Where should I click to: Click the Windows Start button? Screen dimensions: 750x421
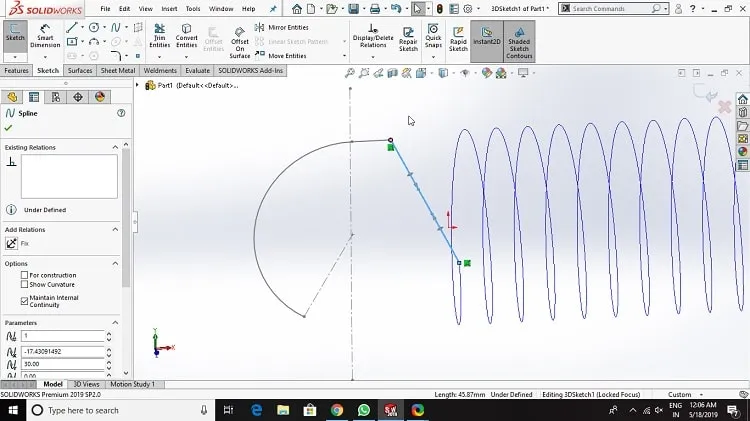point(12,410)
